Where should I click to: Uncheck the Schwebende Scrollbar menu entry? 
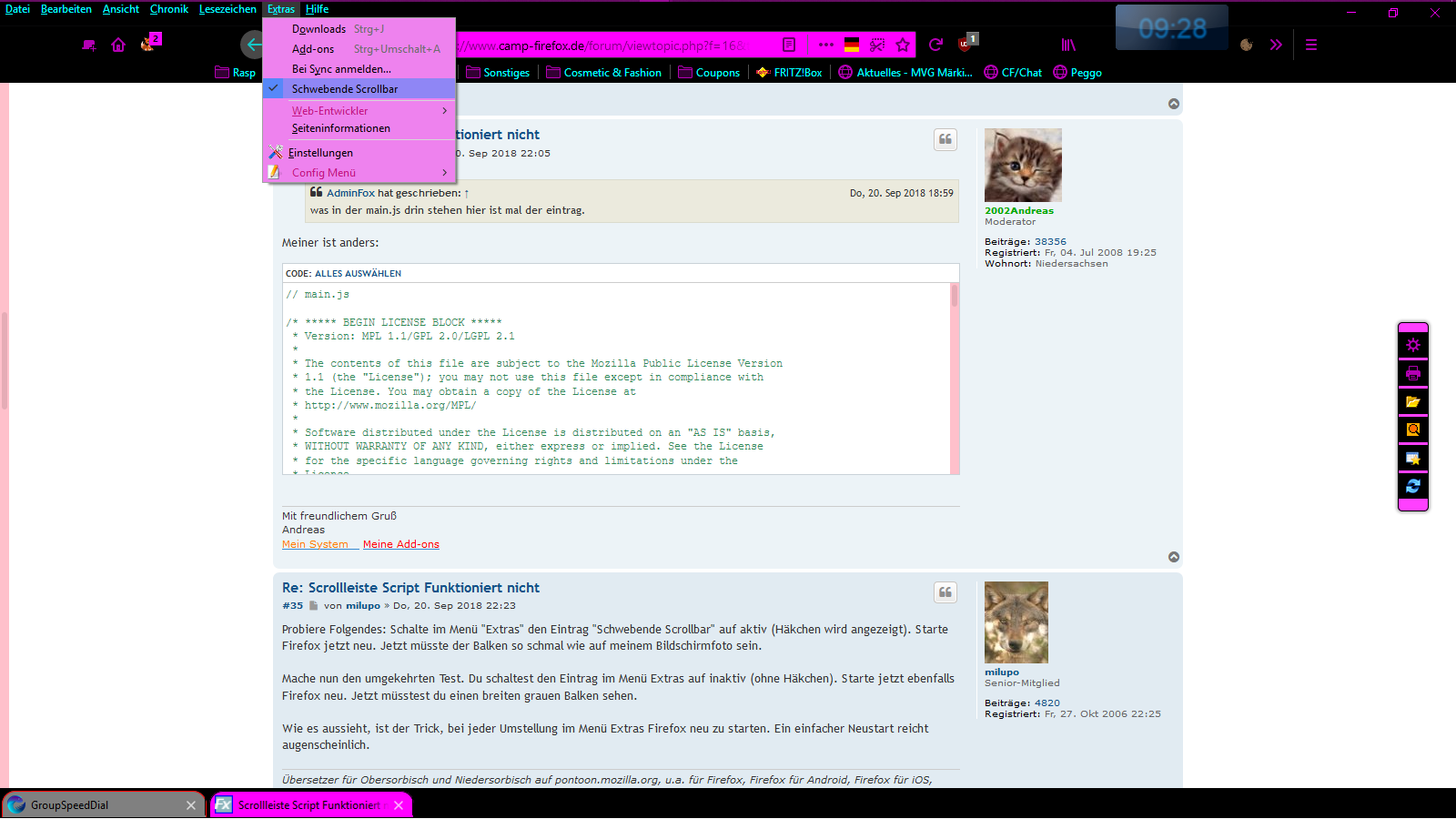click(x=345, y=89)
